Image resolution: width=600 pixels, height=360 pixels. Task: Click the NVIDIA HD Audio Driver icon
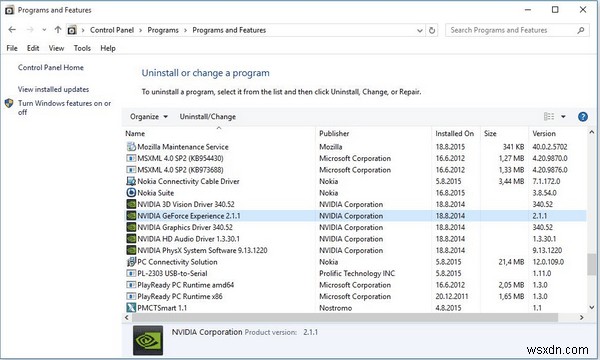[131, 239]
